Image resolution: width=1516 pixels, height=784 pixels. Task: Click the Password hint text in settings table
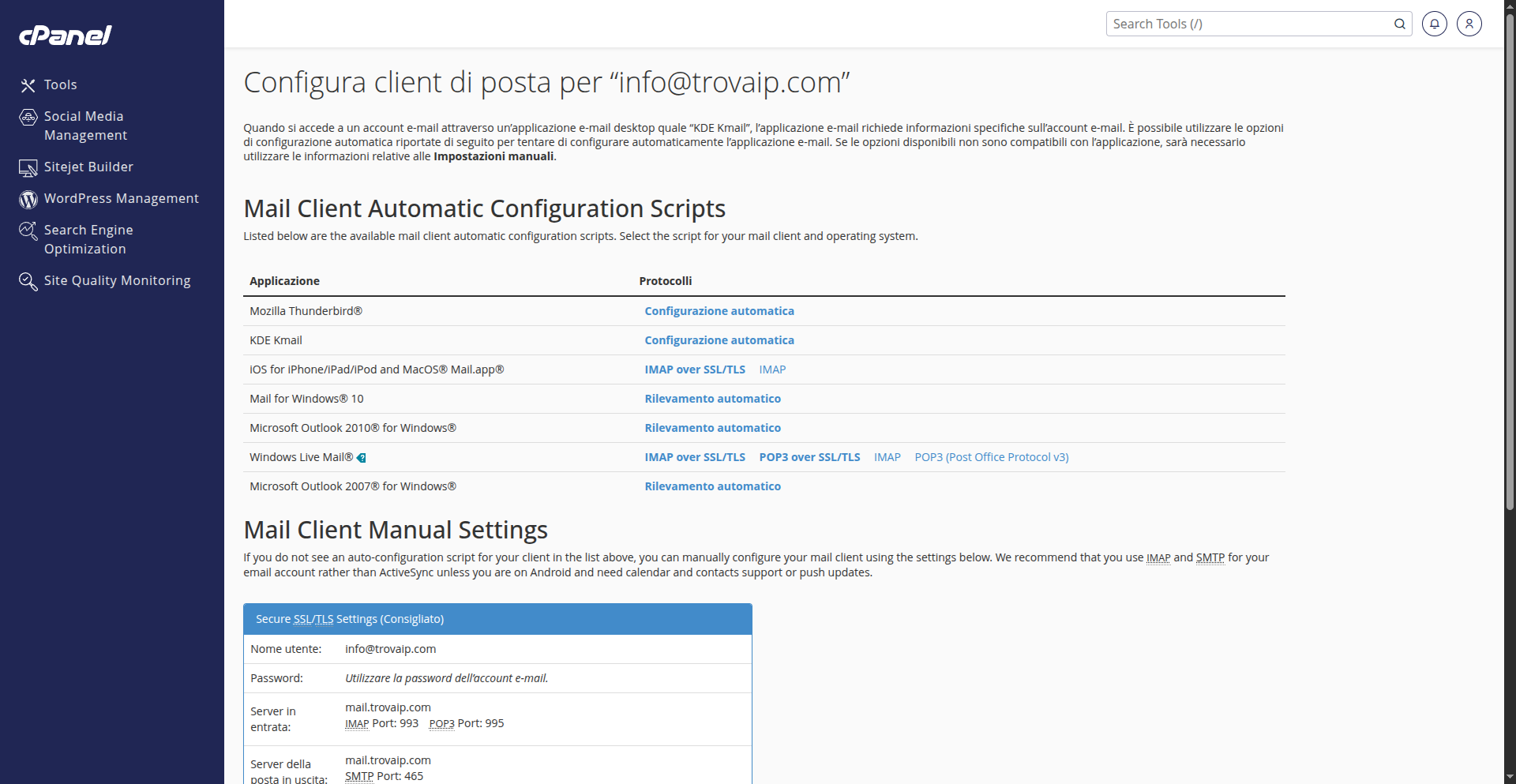(x=447, y=678)
